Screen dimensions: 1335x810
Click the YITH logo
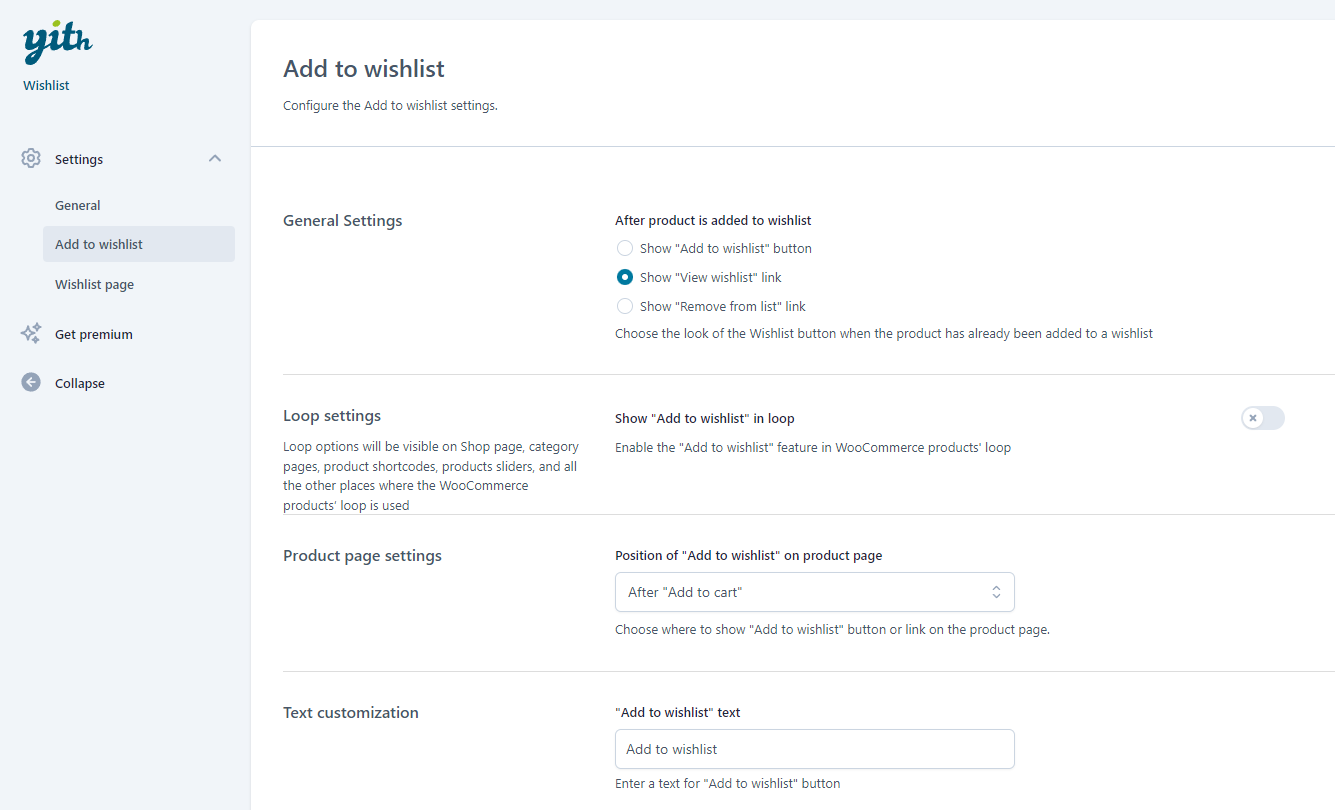coord(57,43)
